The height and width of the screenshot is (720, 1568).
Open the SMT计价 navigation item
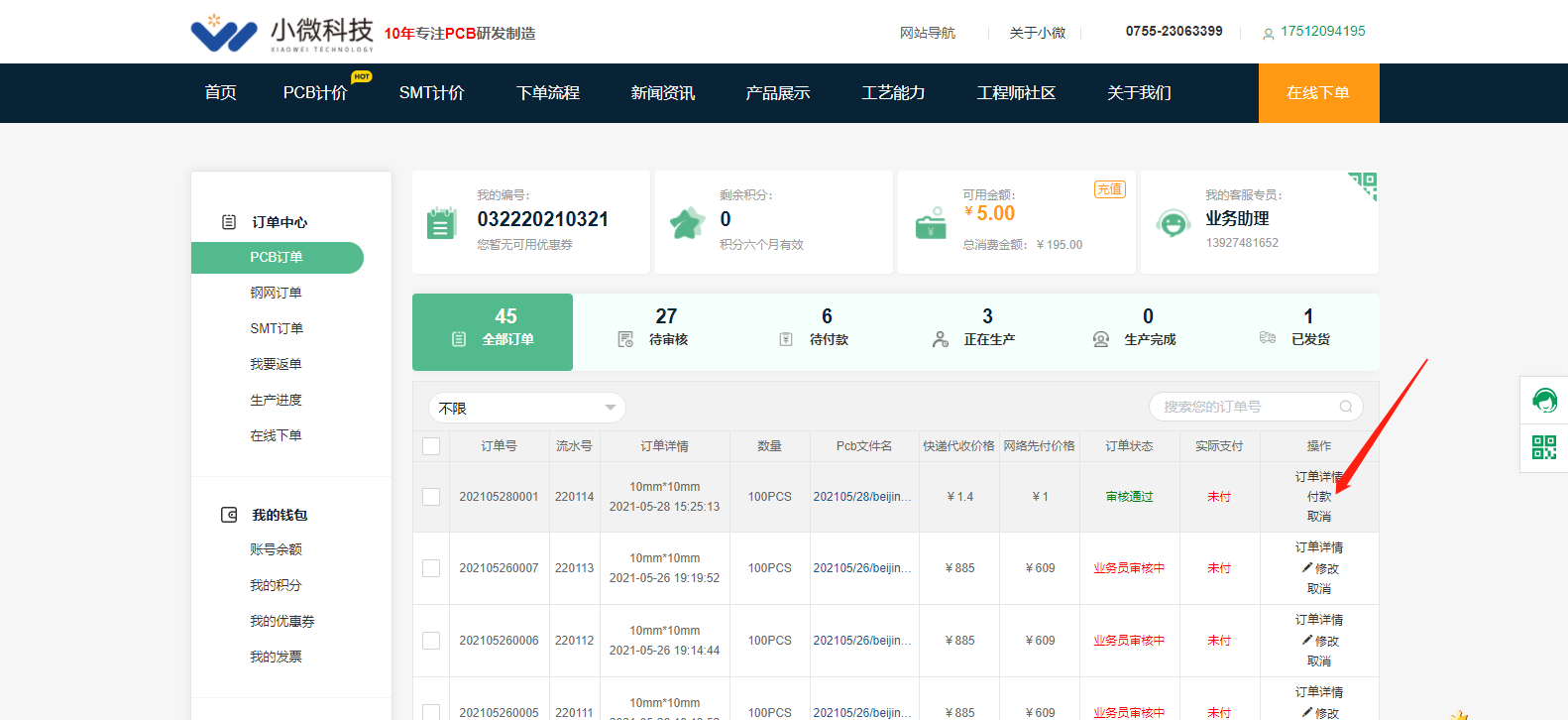click(431, 93)
